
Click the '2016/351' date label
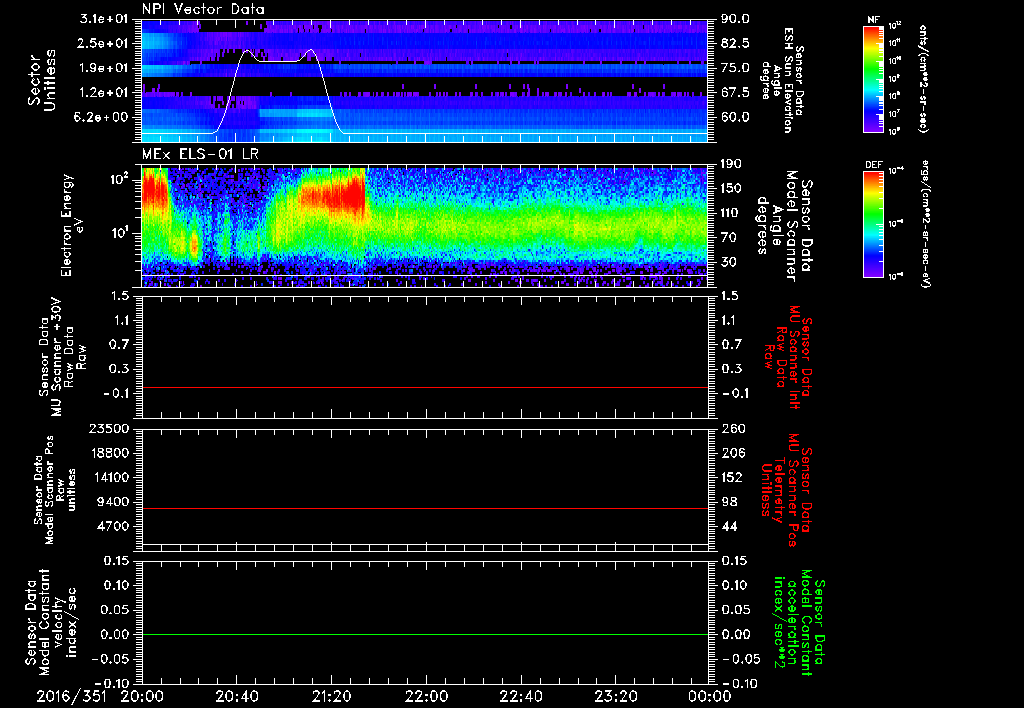coord(69,696)
